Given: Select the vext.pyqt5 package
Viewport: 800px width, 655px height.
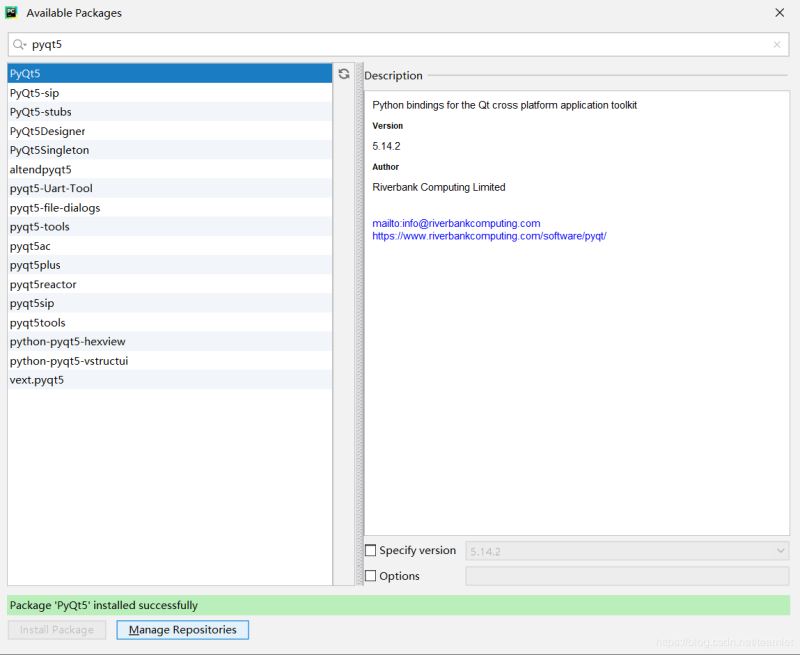Looking at the screenshot, I should point(37,380).
